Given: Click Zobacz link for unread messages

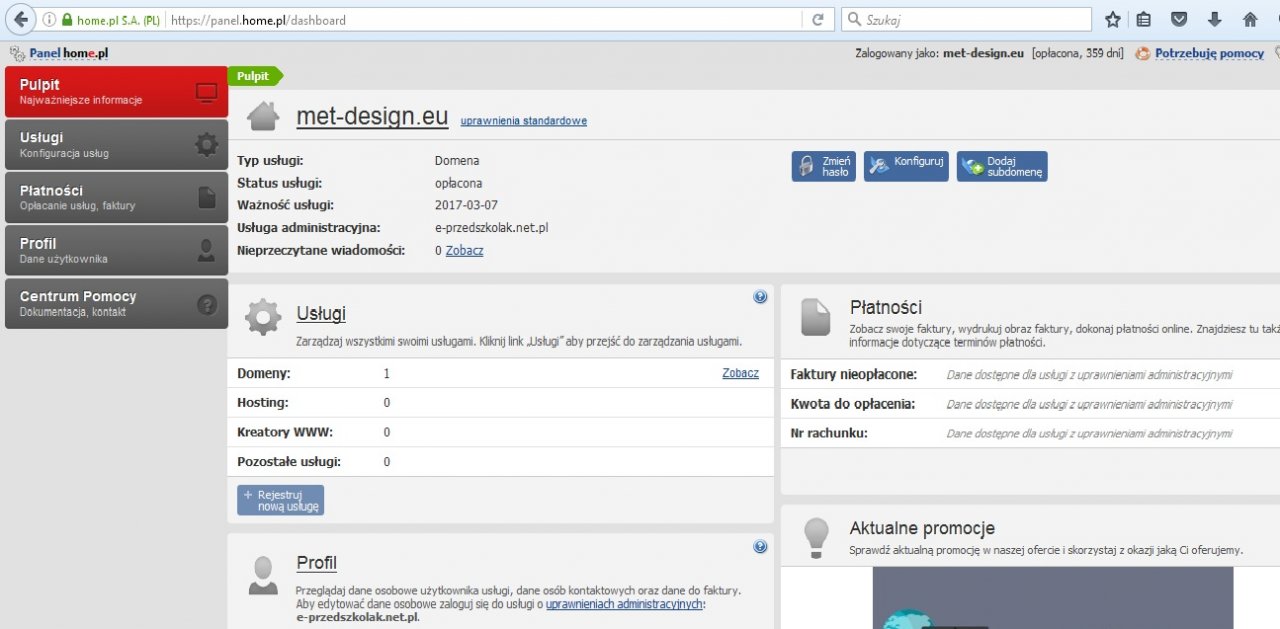Looking at the screenshot, I should [464, 250].
